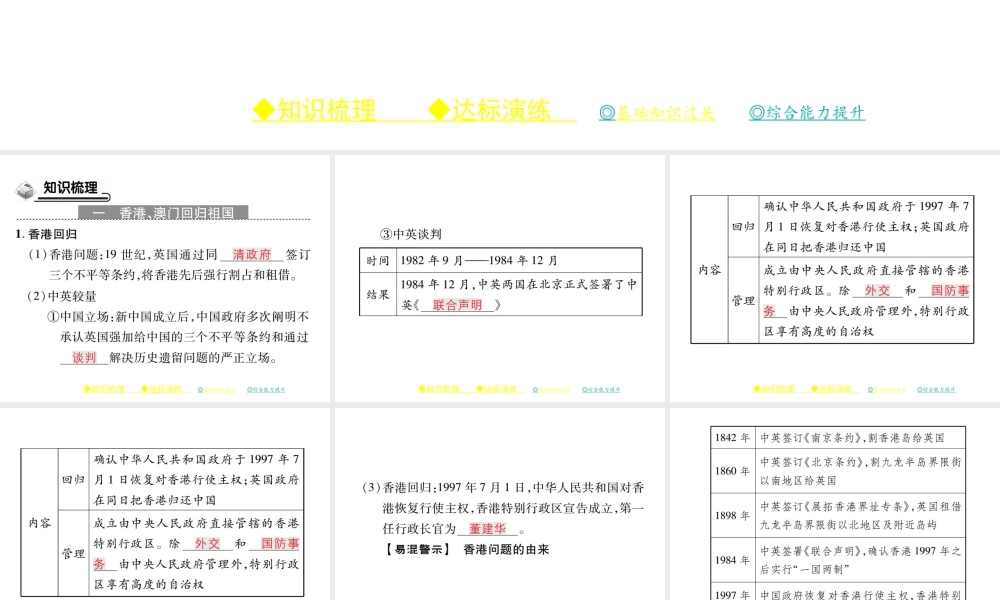
Task: Click small 达标演练 footer link under 谈判 answer slide
Action: [161, 389]
